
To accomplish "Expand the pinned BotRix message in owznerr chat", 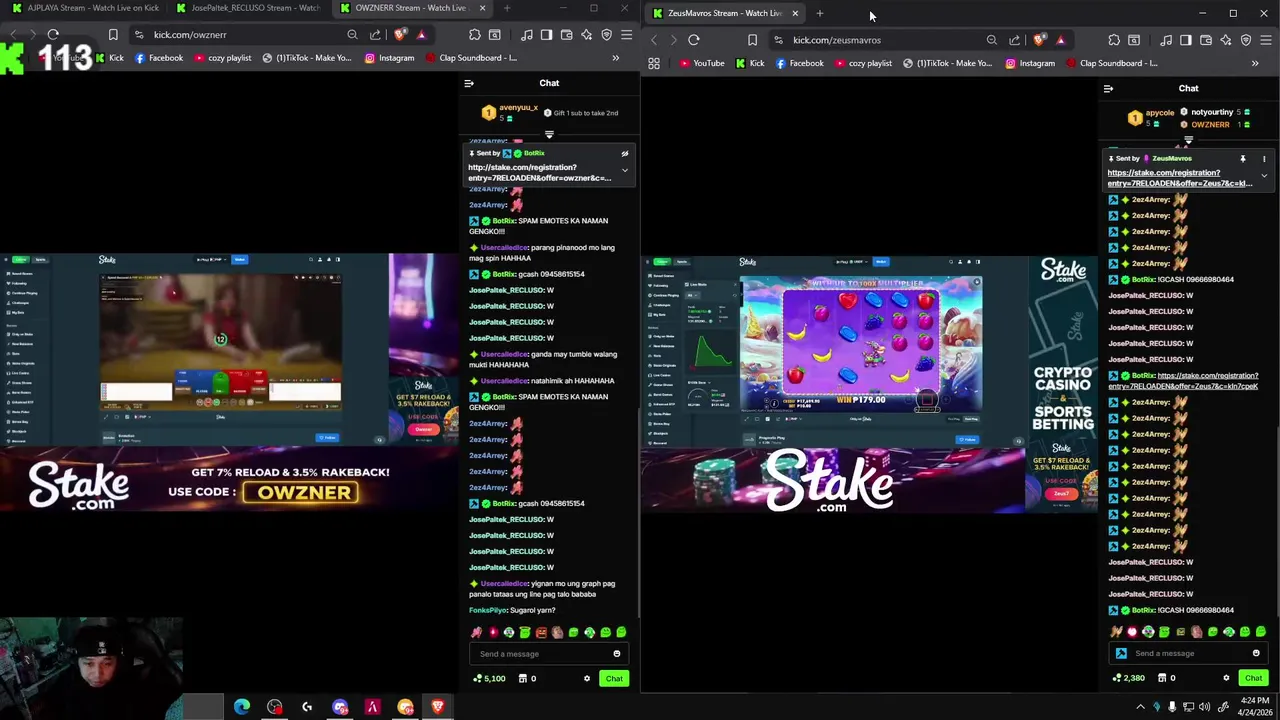I will (625, 170).
